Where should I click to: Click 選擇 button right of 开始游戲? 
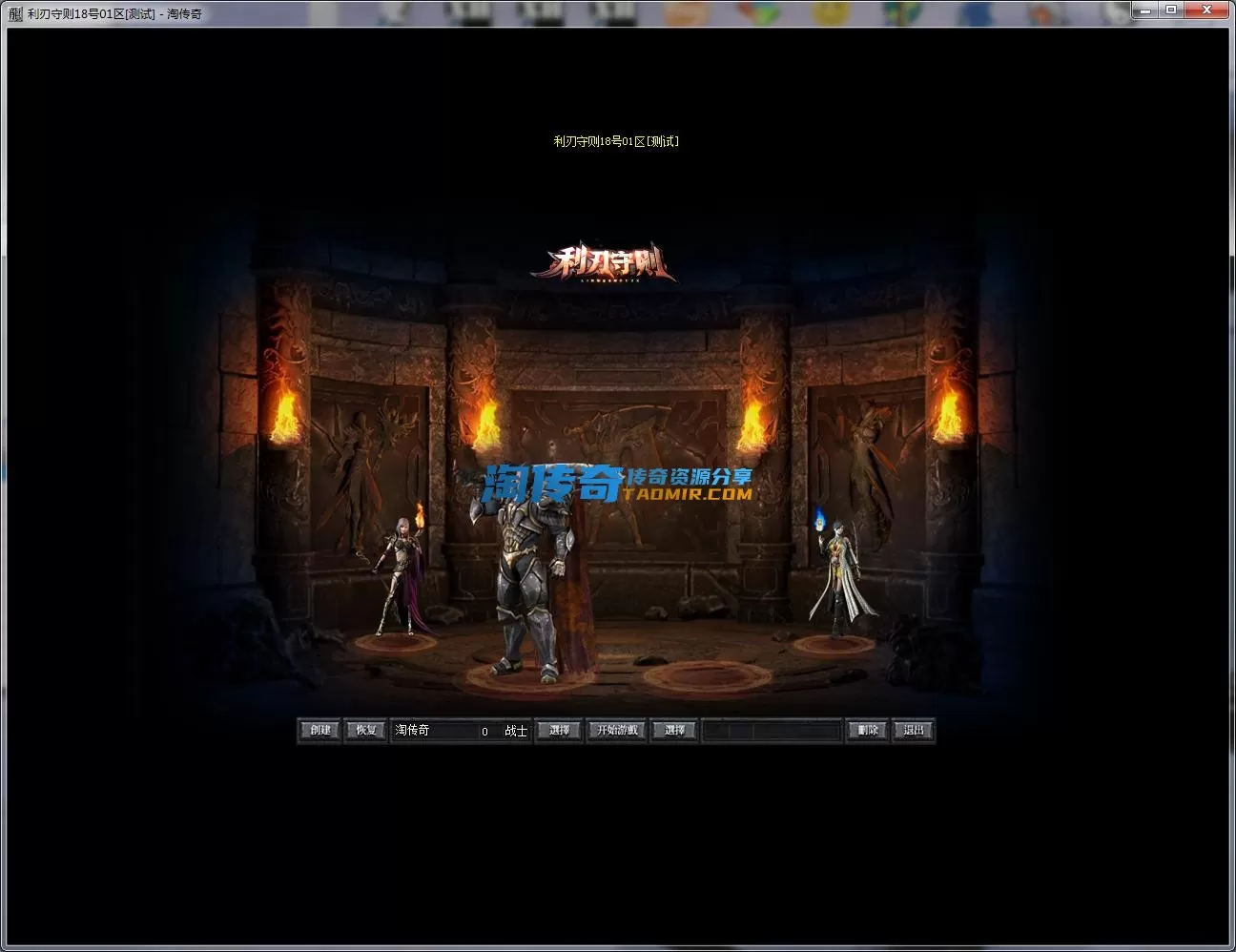[x=674, y=731]
